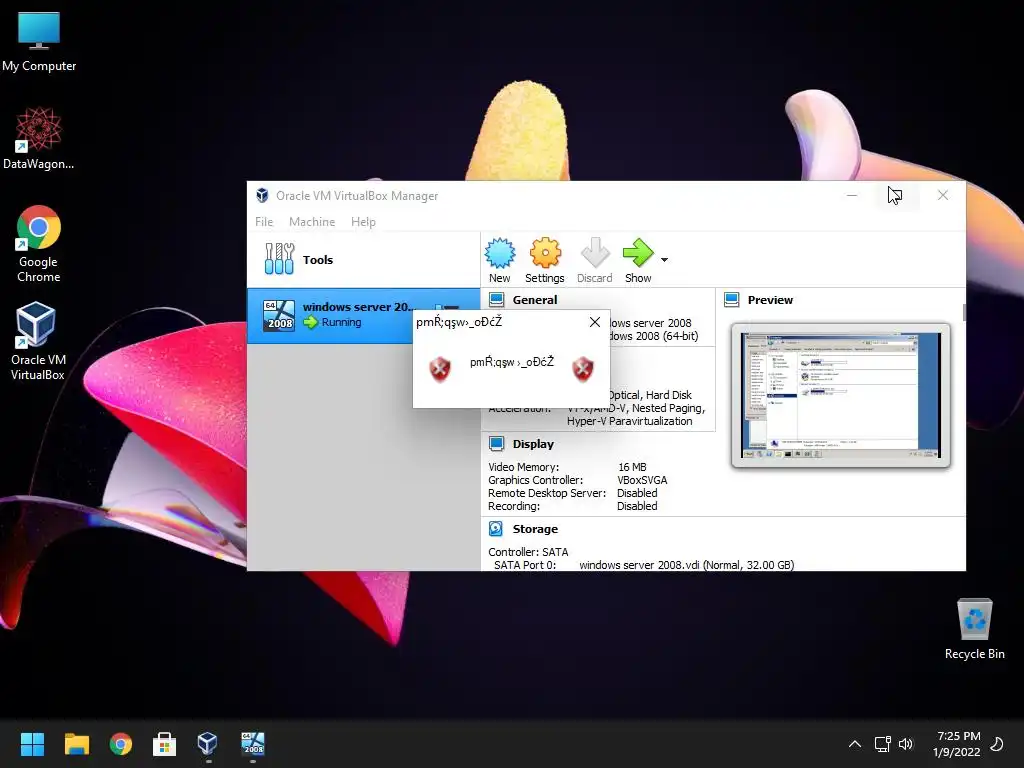1024x768 pixels.
Task: Click Hyper-V Paravirtualization text
Action: point(630,421)
